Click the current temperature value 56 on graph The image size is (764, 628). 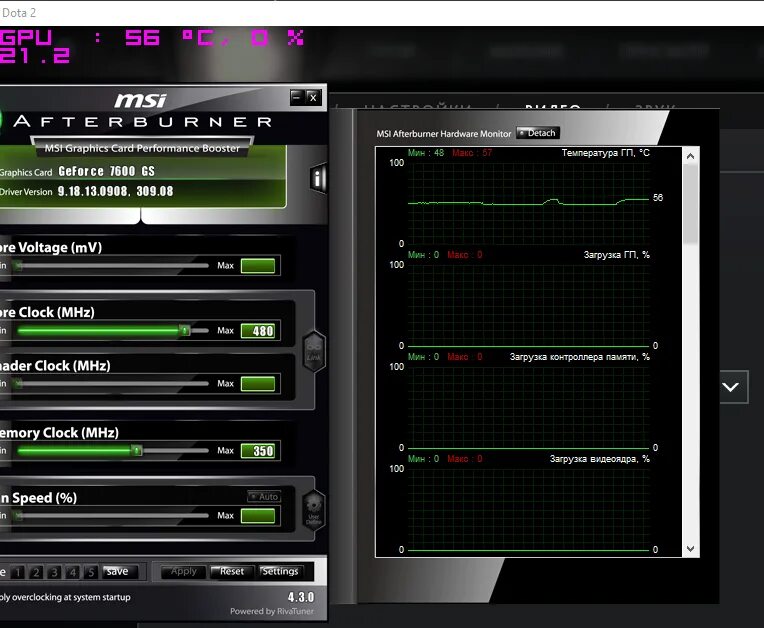[x=658, y=197]
